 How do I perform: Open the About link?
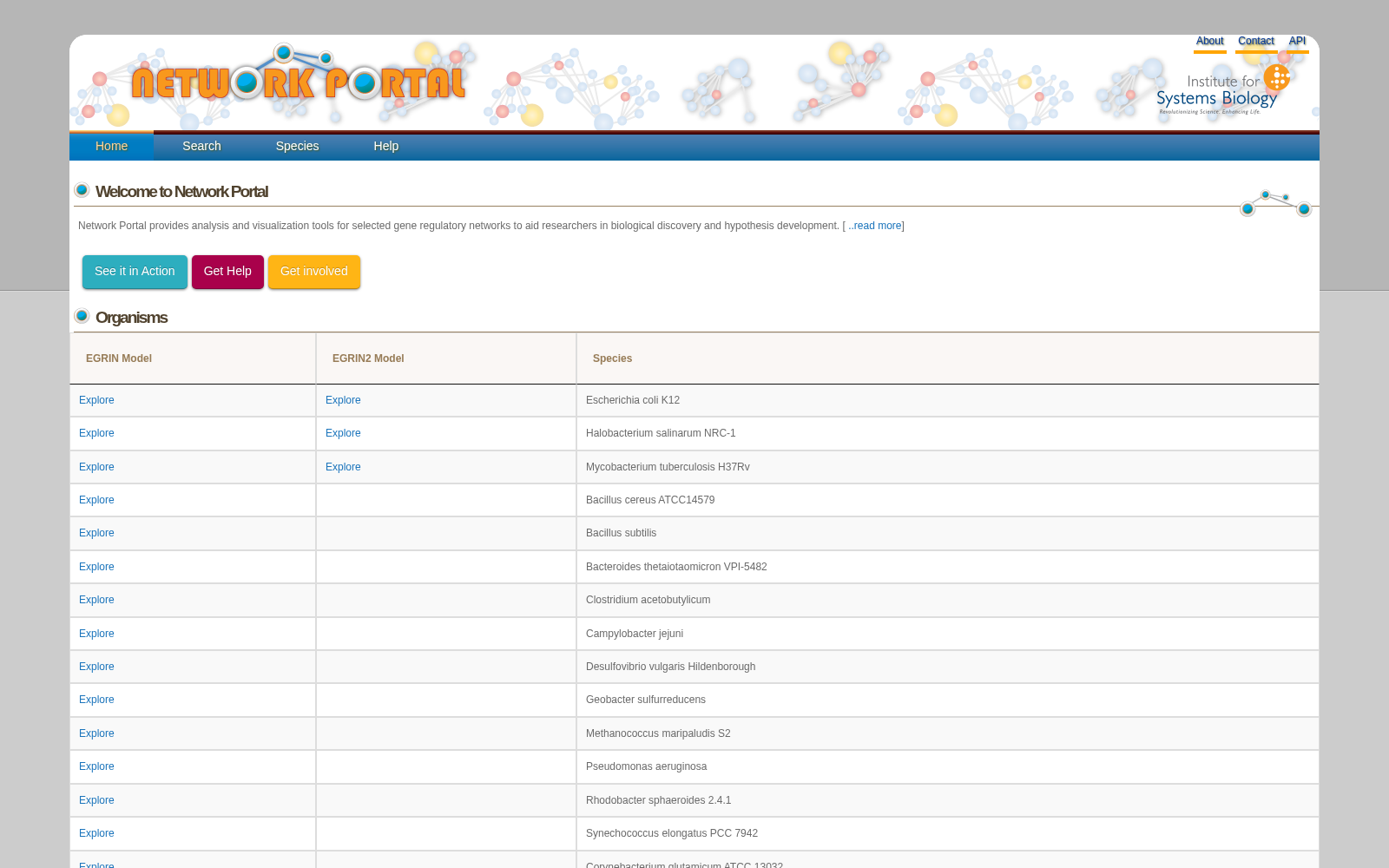pos(1209,41)
